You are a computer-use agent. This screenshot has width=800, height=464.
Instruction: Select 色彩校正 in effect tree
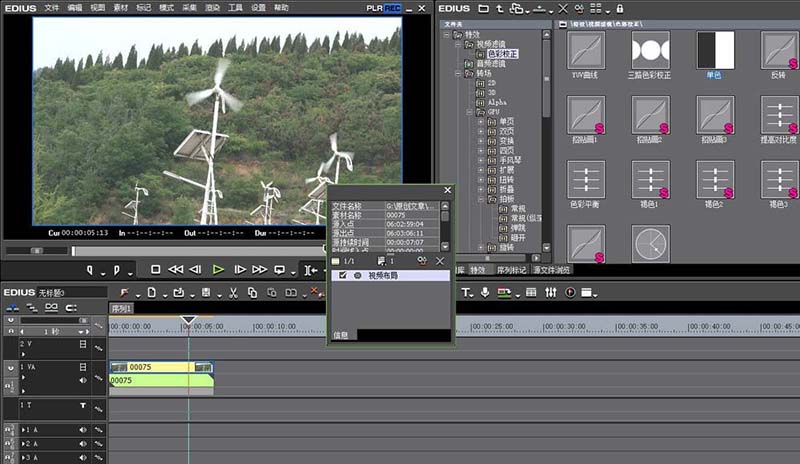(502, 54)
